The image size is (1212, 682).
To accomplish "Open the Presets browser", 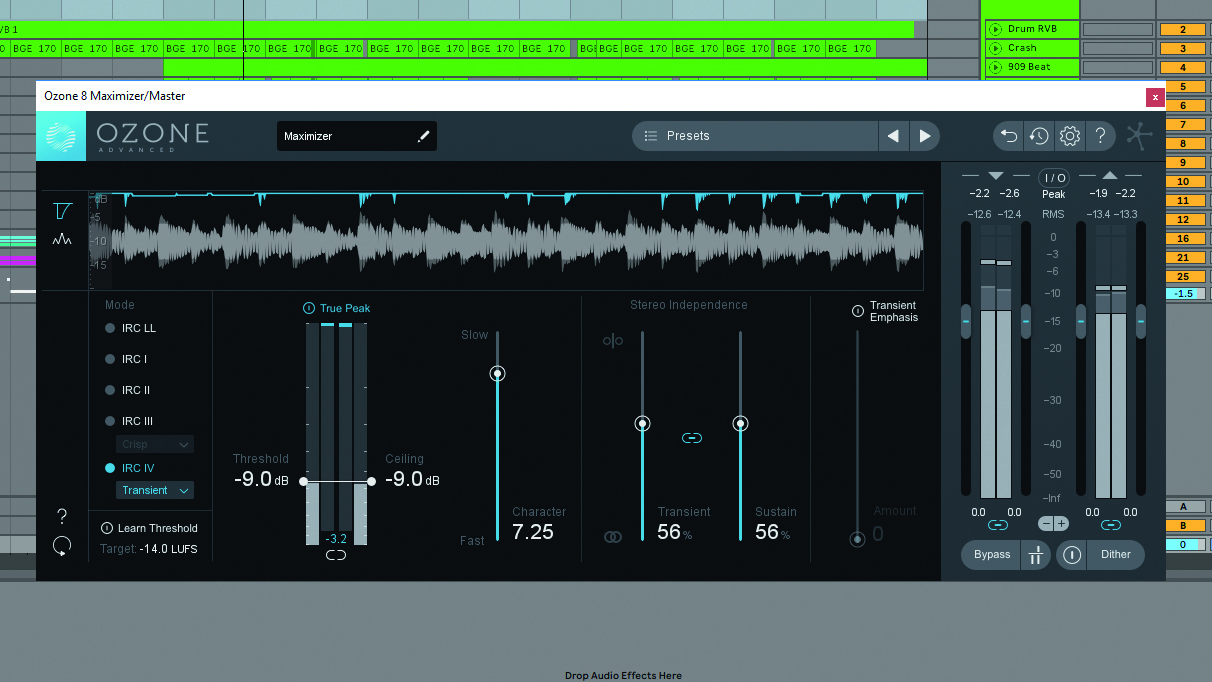I will (755, 136).
